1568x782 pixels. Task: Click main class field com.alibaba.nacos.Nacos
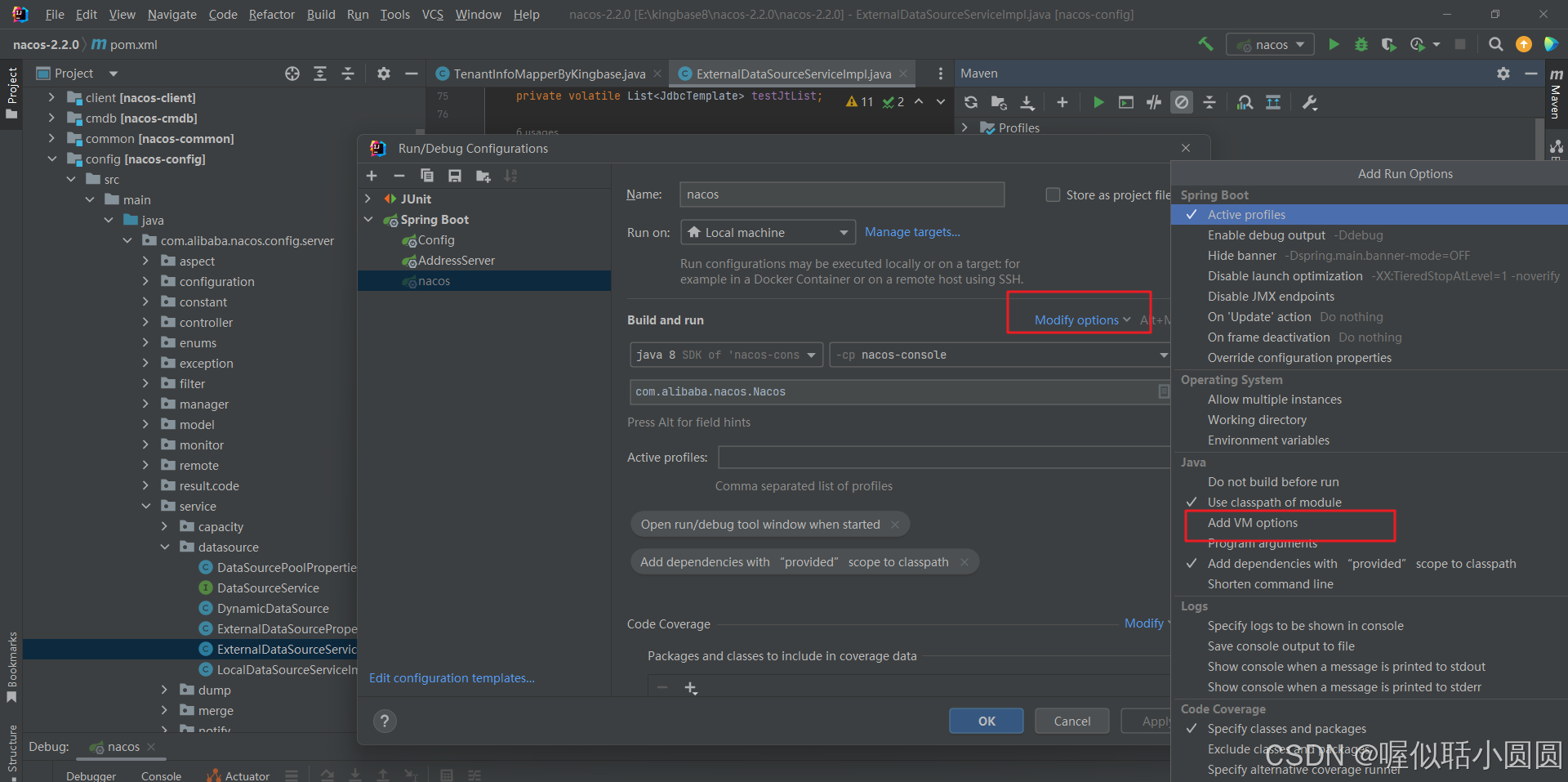pos(901,392)
